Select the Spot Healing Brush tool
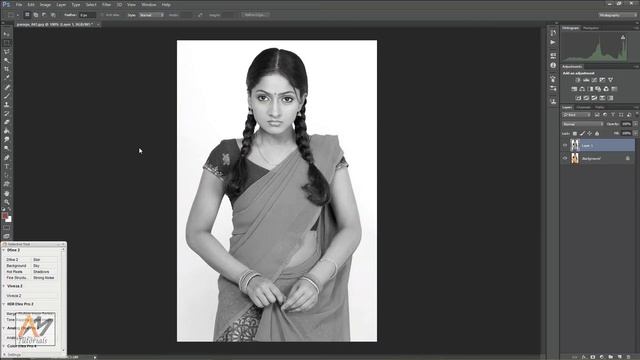 [7, 87]
